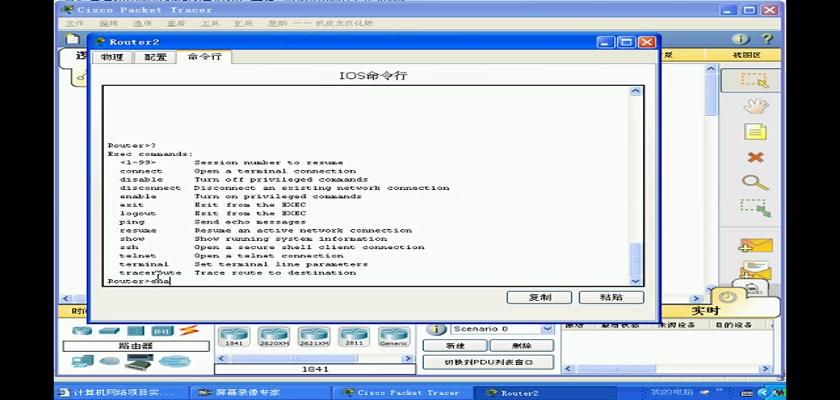Click the 复制 button
Viewport: 840px width, 400px height.
click(538, 297)
